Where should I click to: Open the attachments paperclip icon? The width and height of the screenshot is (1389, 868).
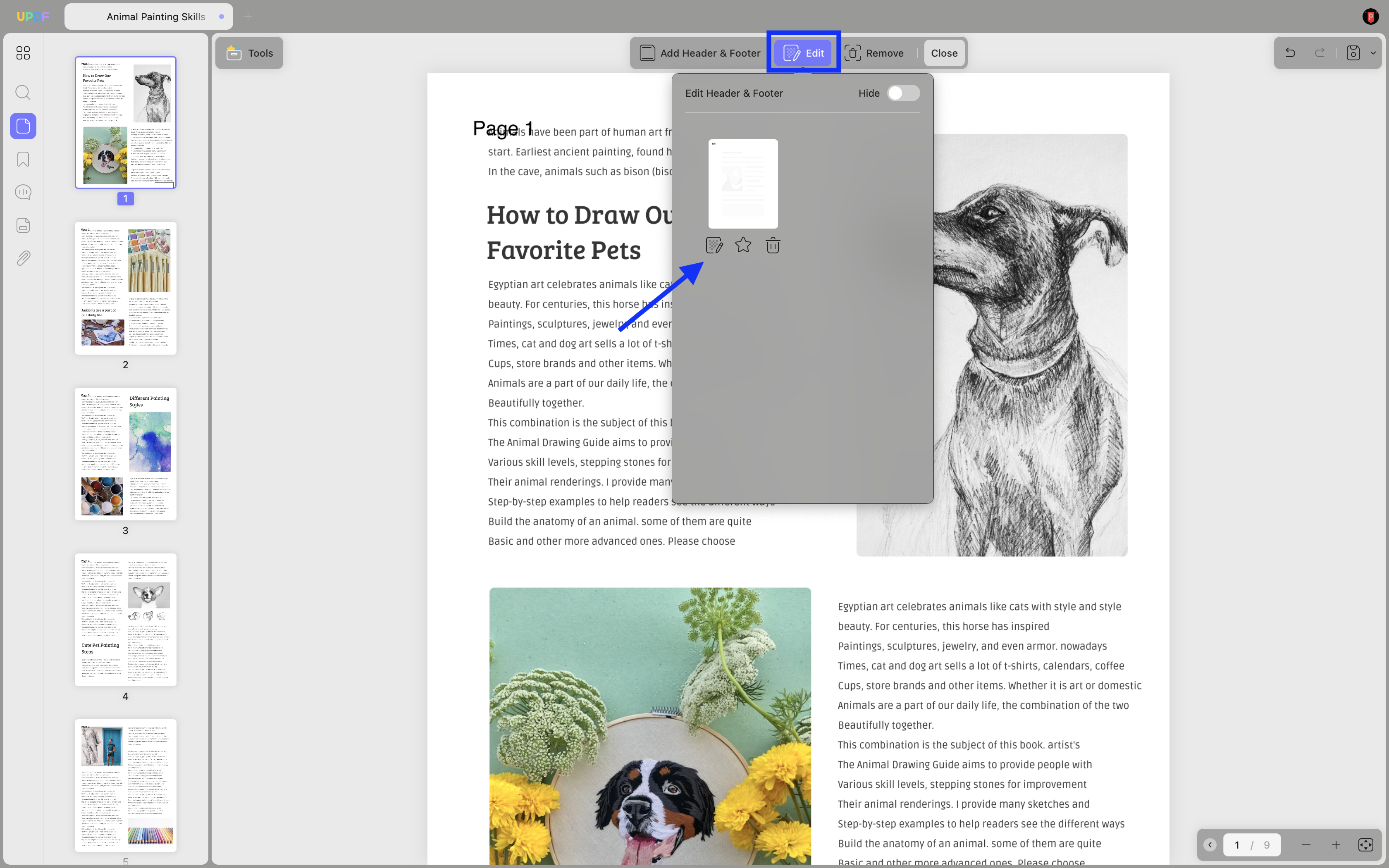[23, 258]
